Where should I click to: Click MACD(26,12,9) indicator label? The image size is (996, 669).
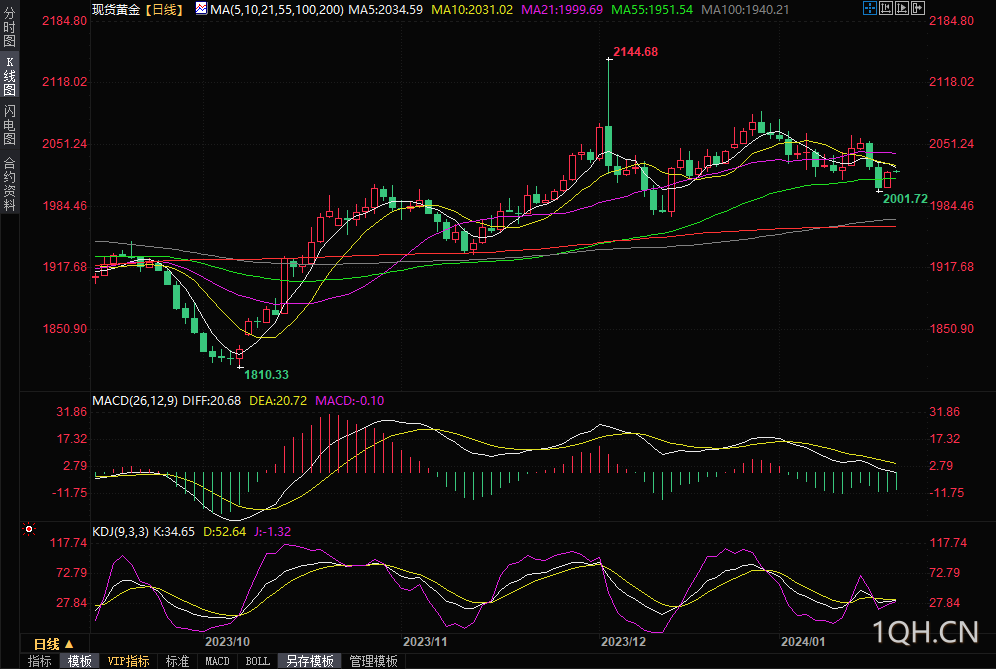pos(135,401)
